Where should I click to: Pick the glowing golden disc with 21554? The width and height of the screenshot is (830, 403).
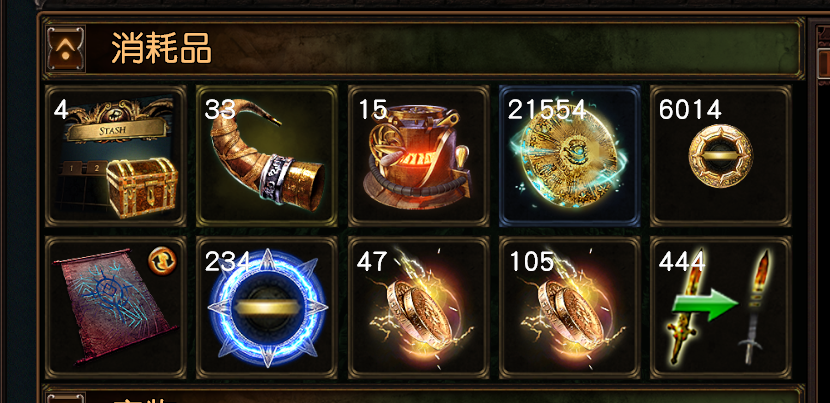570,156
